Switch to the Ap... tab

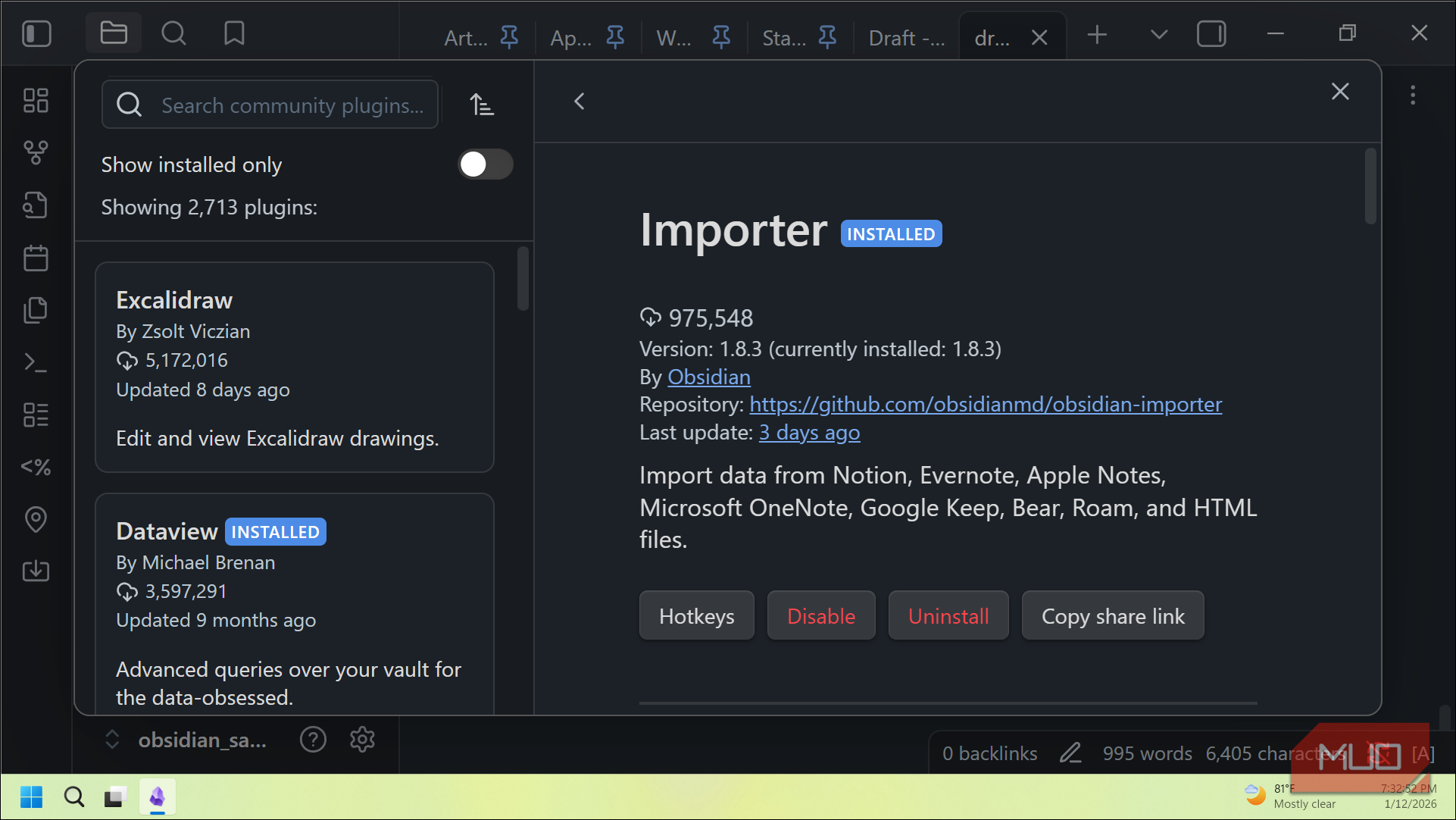tap(570, 38)
